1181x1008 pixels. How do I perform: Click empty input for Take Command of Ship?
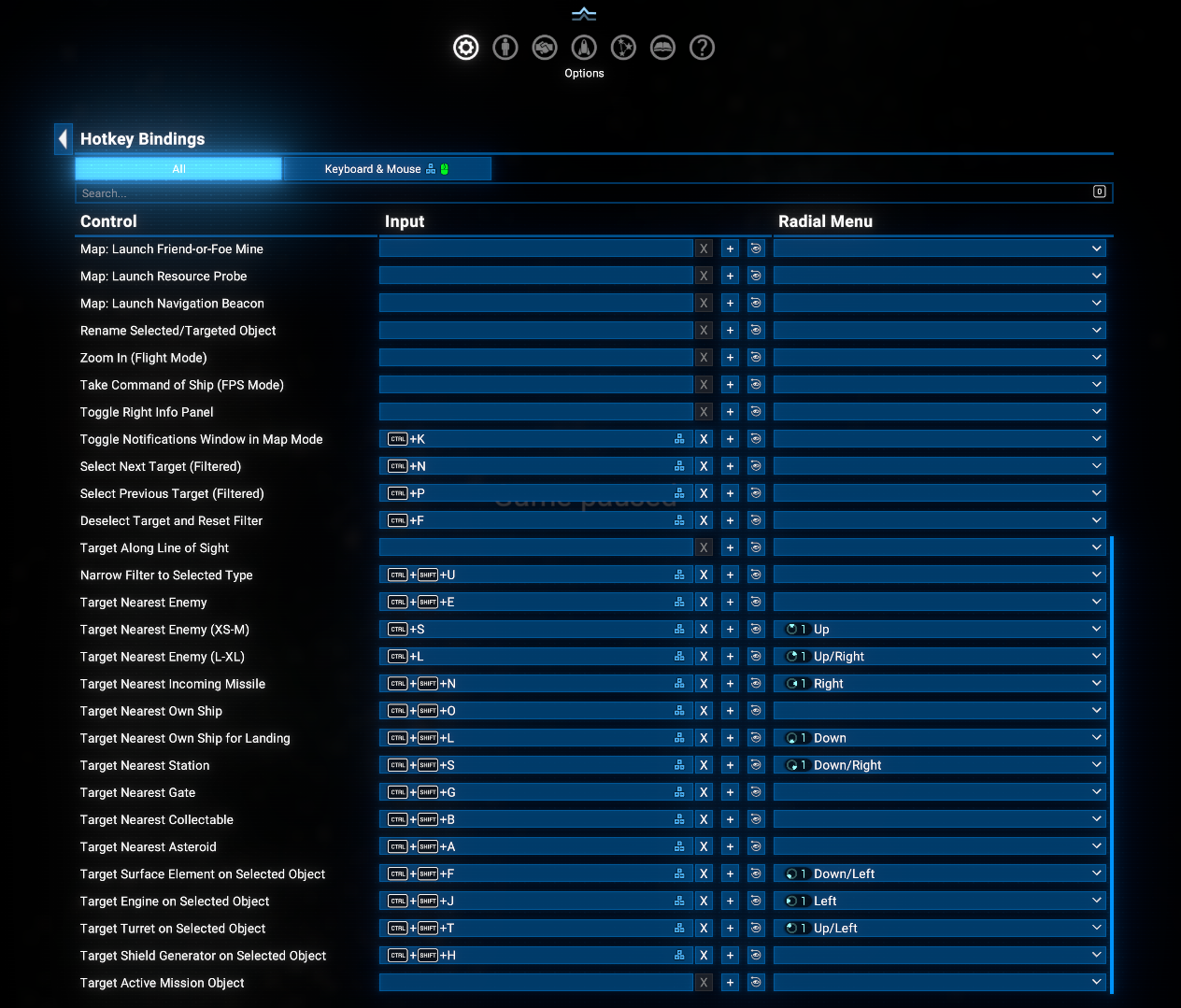[x=536, y=385]
